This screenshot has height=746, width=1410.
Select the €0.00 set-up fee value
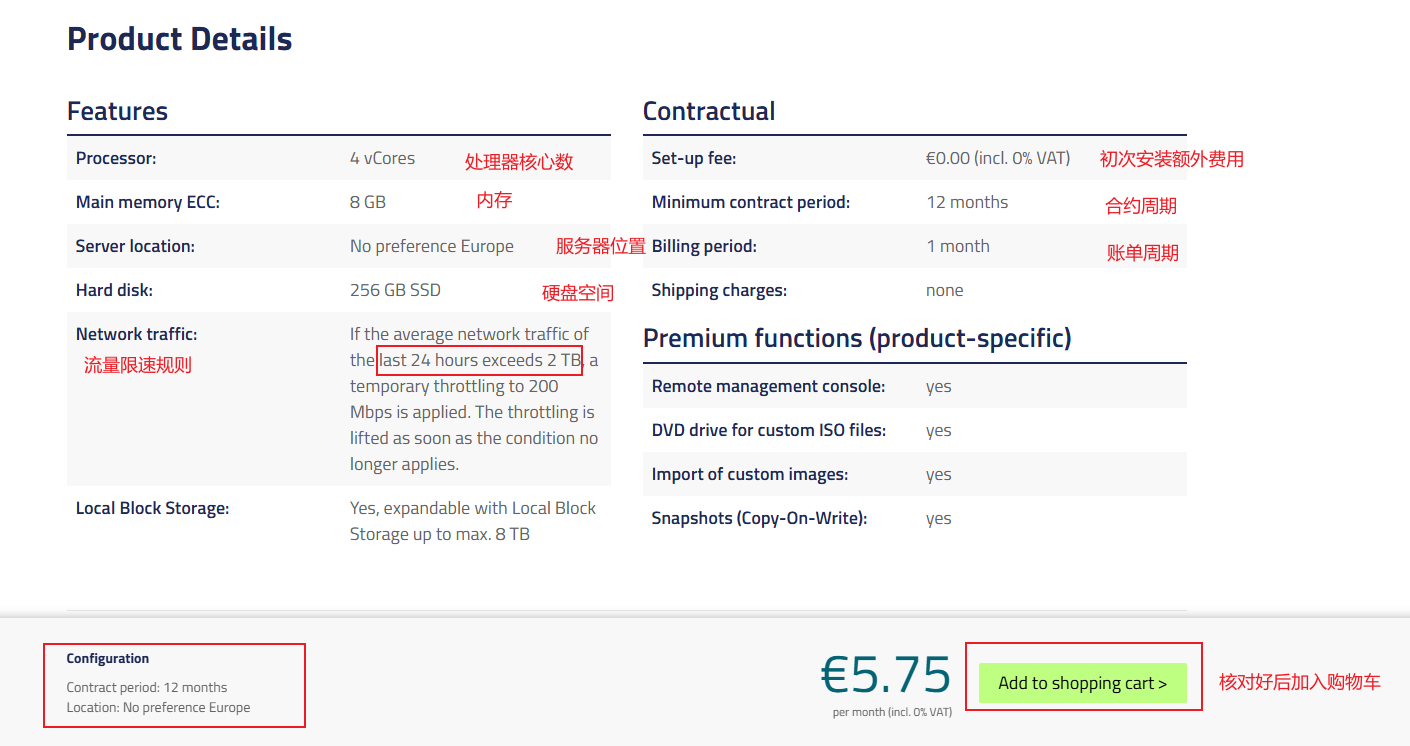(x=997, y=158)
